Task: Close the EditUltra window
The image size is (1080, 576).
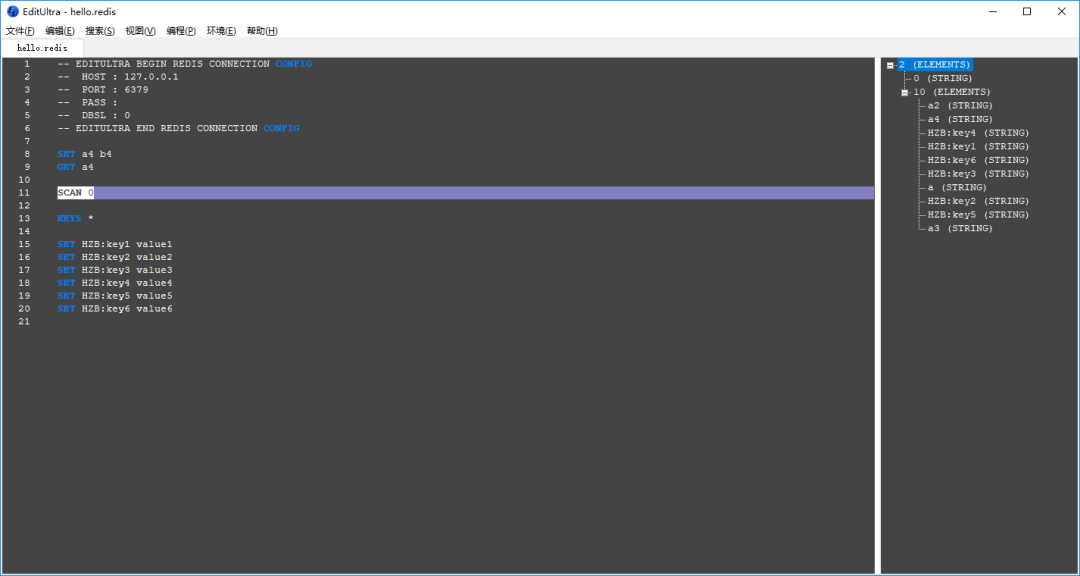Action: (x=1061, y=12)
